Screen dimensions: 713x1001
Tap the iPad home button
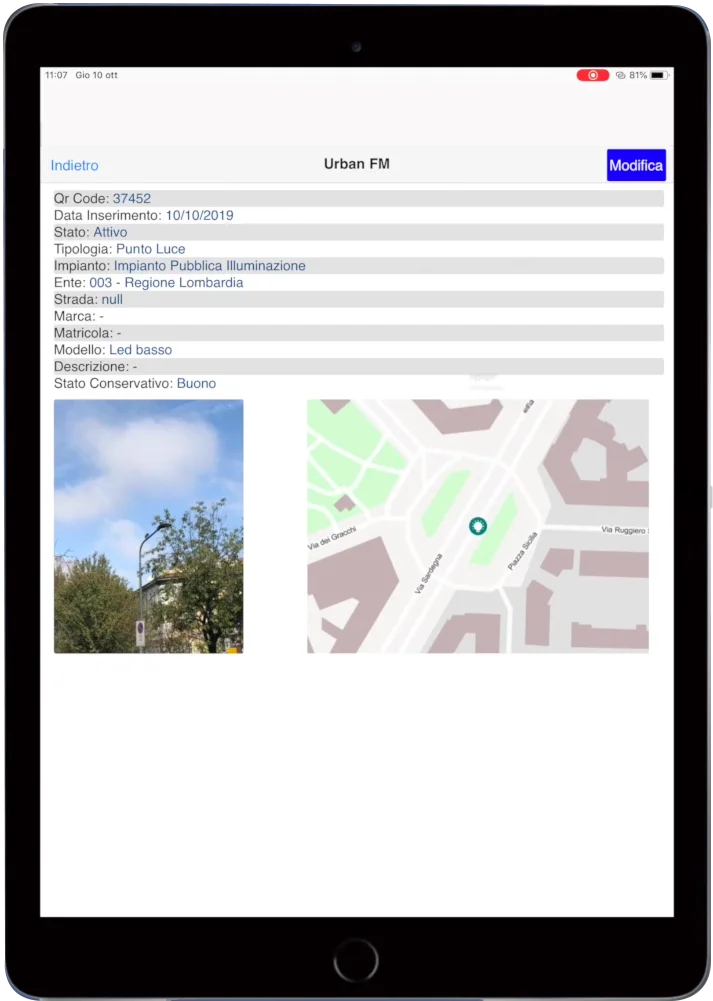pyautogui.click(x=356, y=960)
